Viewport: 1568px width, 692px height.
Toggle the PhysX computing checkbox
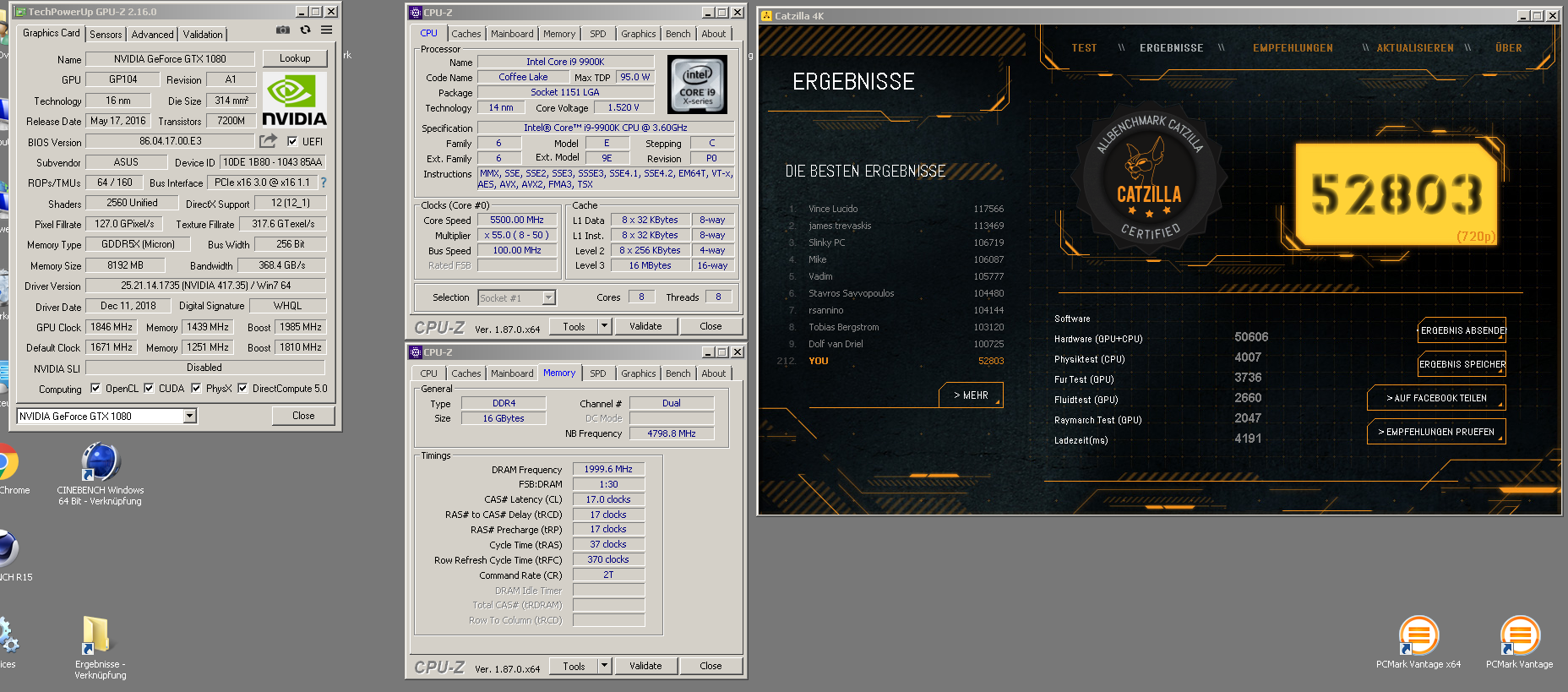(x=196, y=389)
